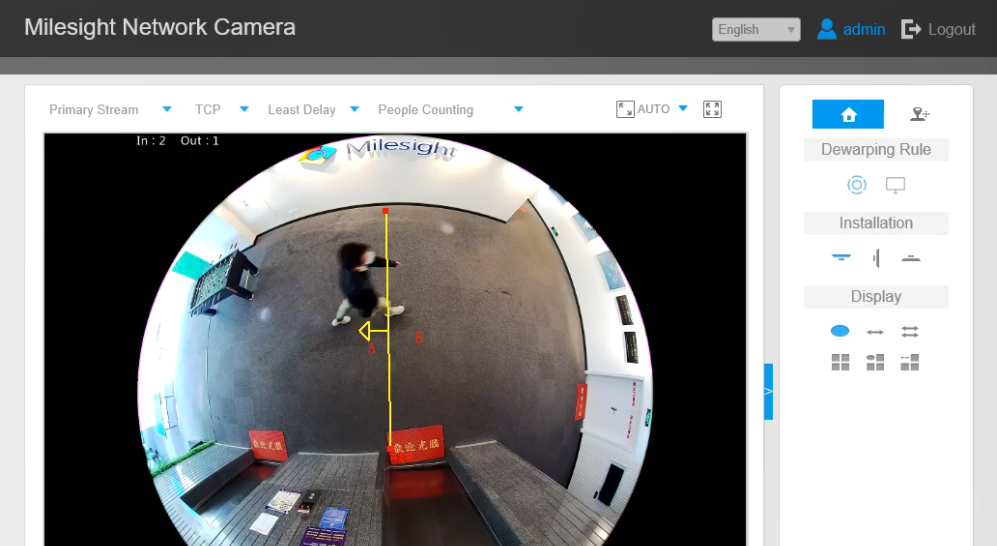Viewport: 997px width, 546px height.
Task: Select original fisheye view display mode
Action: [x=840, y=331]
